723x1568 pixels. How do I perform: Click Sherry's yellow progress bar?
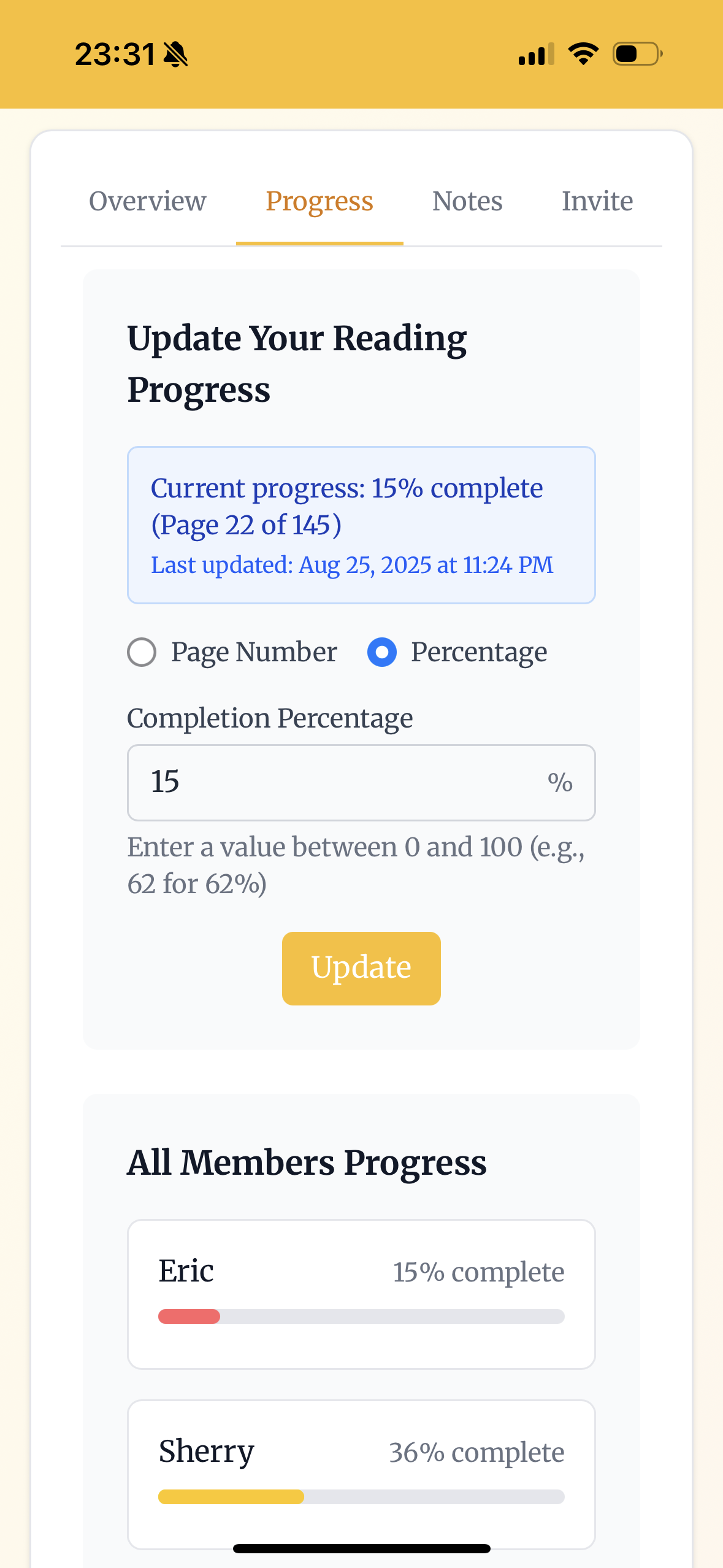point(231,1497)
